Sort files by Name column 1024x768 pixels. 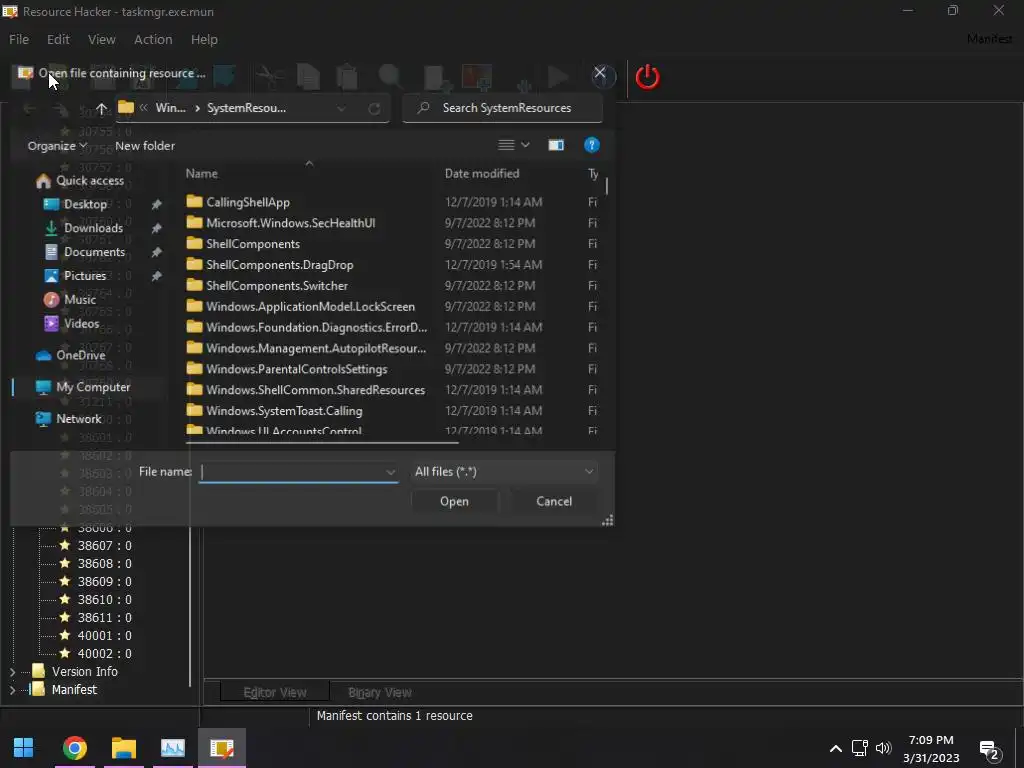click(201, 173)
